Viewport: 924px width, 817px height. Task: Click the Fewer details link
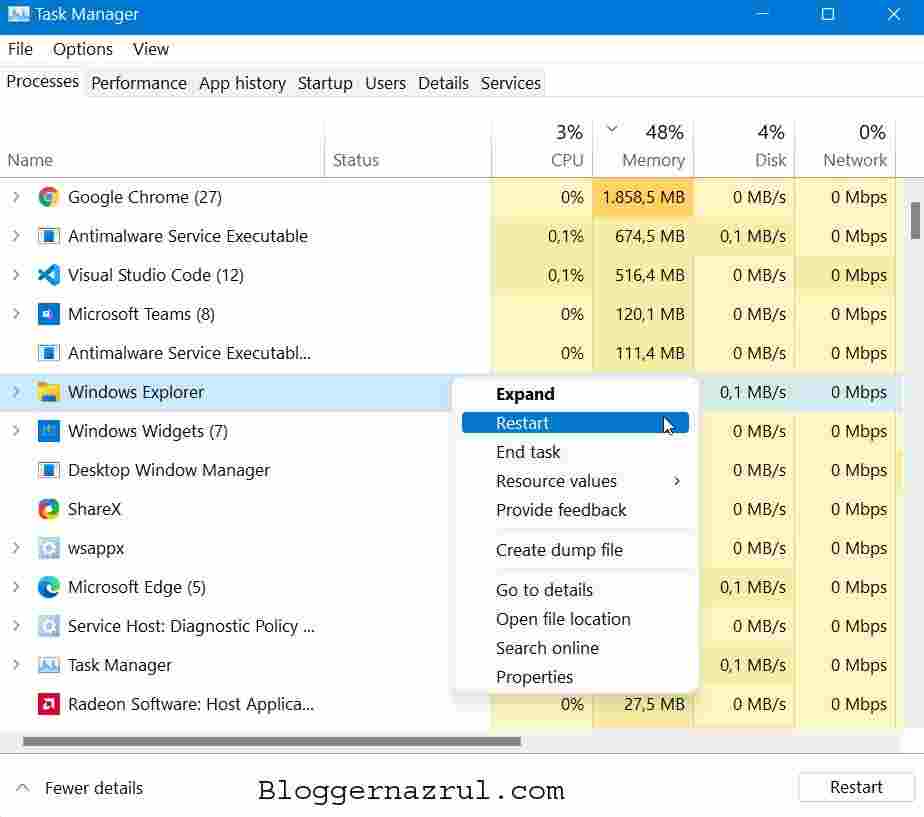pos(94,788)
